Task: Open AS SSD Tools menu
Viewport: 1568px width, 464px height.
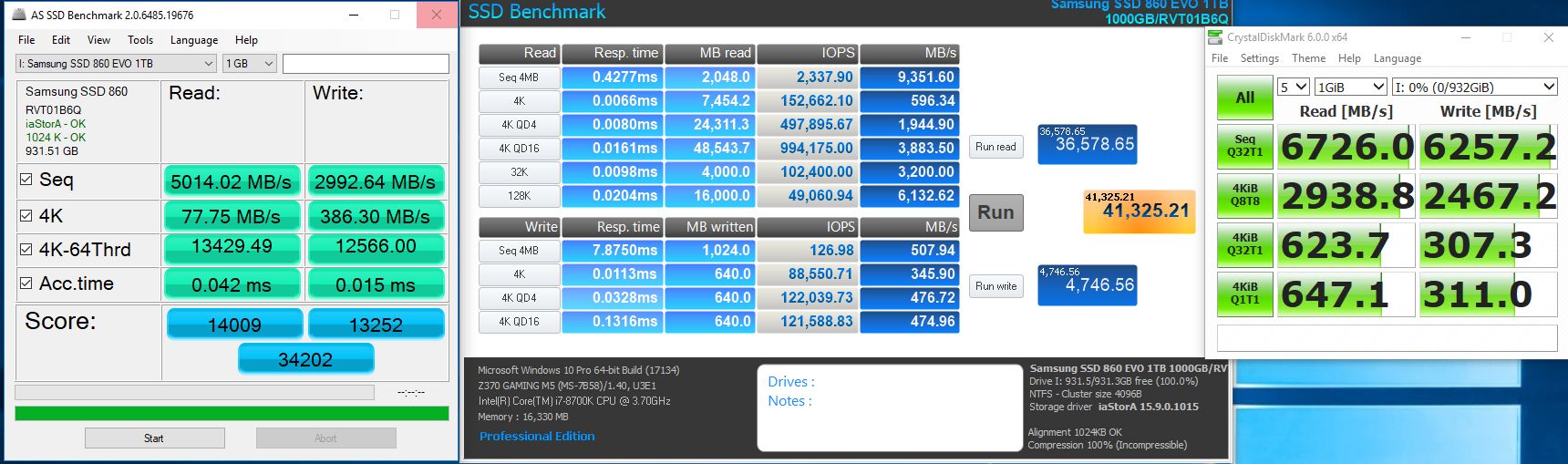Action: pos(140,40)
